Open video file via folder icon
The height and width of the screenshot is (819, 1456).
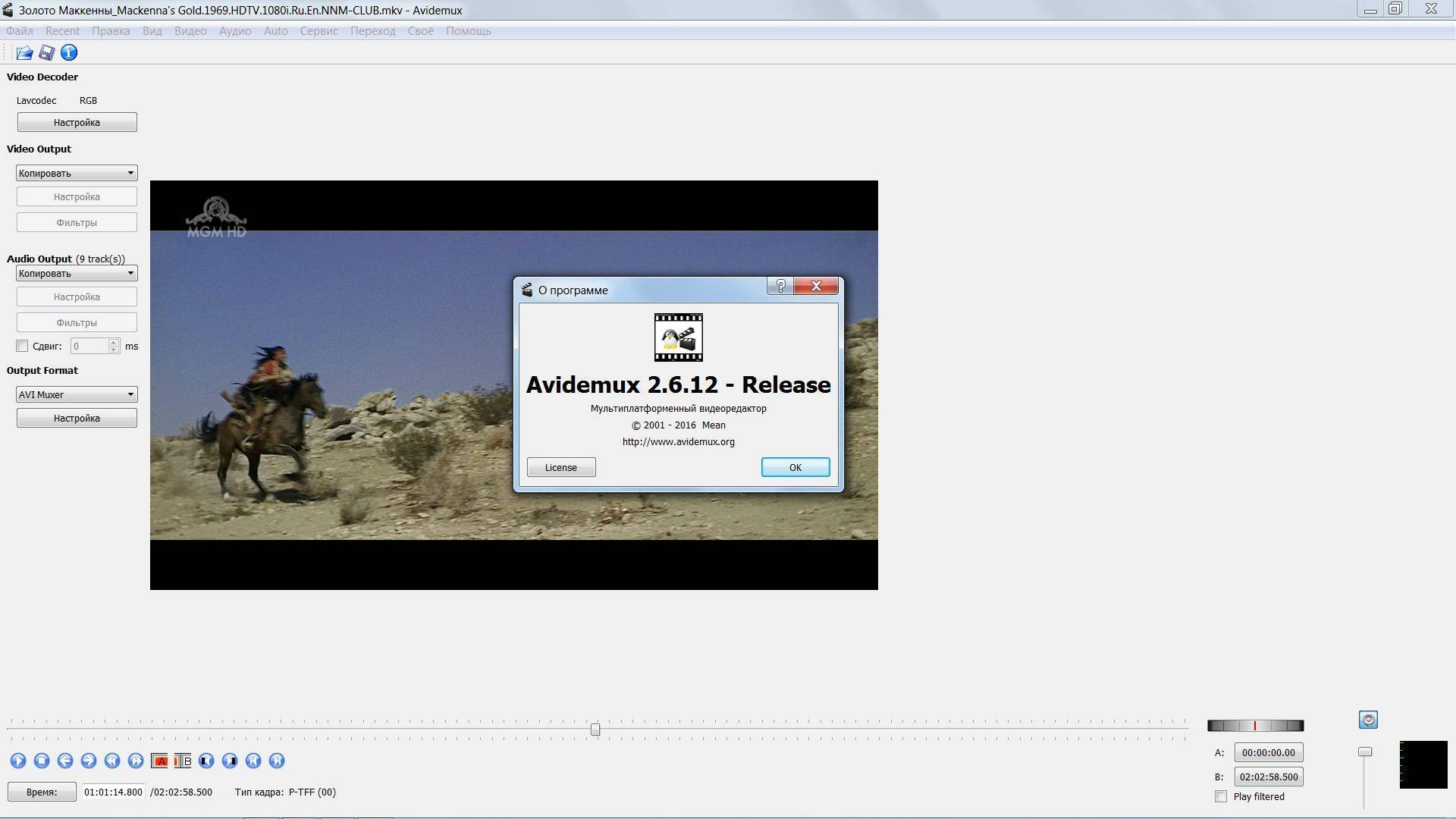24,52
